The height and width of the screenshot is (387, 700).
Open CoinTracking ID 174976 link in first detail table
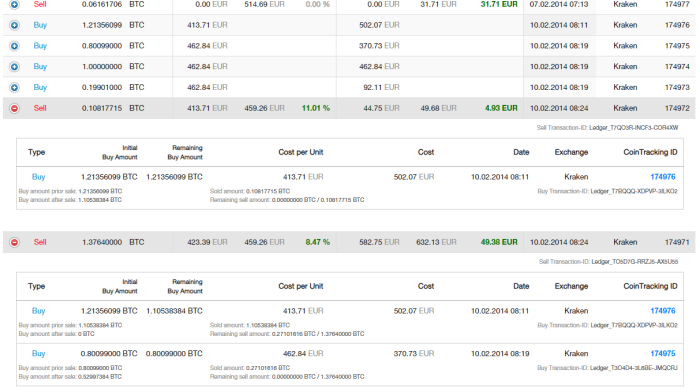(662, 177)
